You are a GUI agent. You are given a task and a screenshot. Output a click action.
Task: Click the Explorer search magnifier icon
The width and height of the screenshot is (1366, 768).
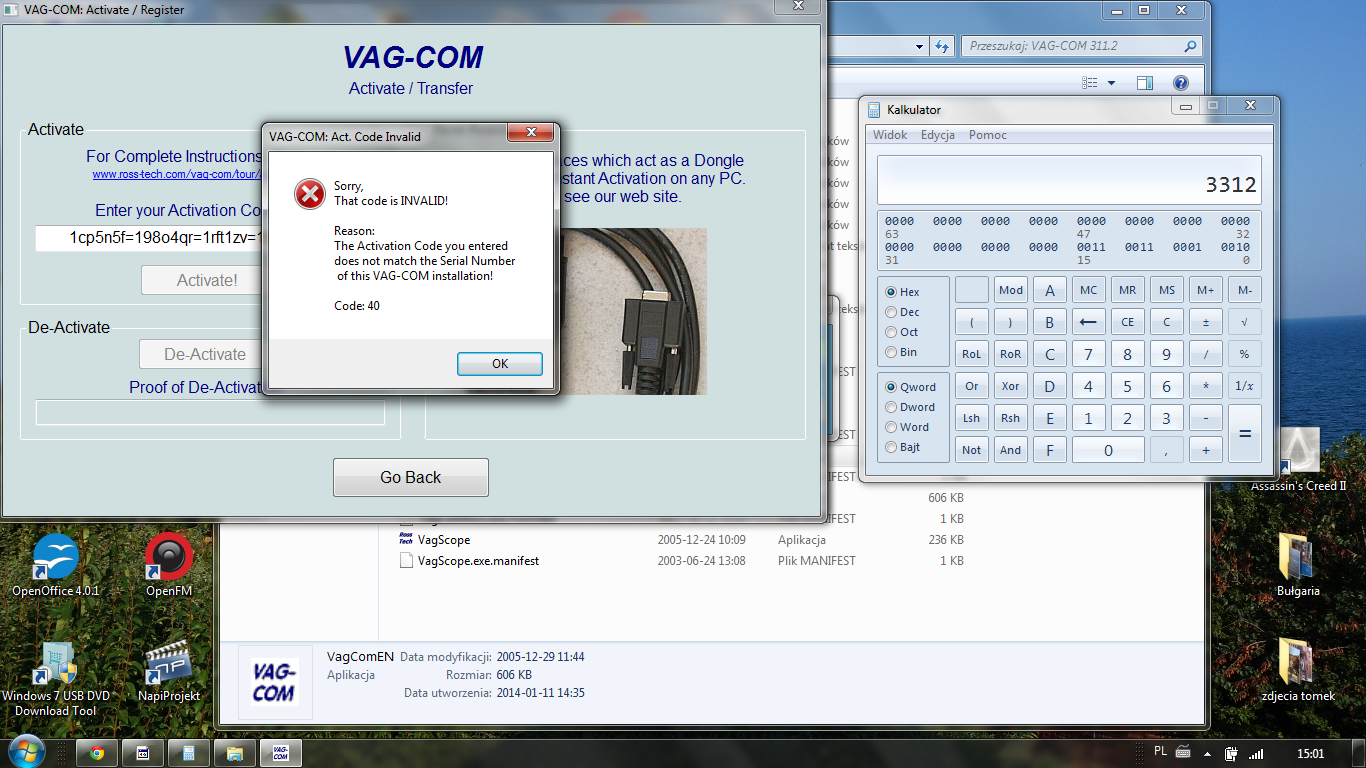1190,46
